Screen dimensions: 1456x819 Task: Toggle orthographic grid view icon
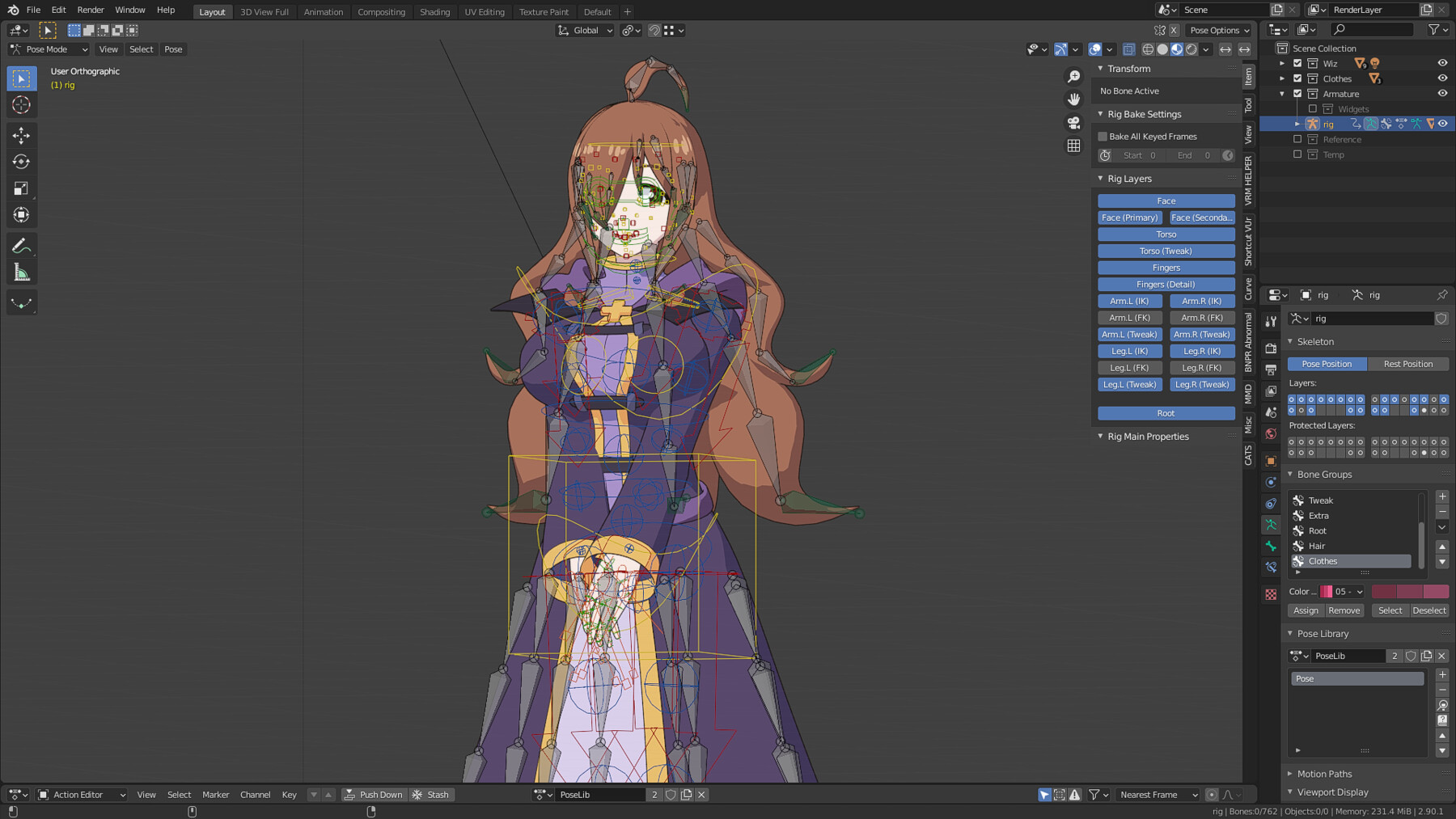tap(1073, 146)
